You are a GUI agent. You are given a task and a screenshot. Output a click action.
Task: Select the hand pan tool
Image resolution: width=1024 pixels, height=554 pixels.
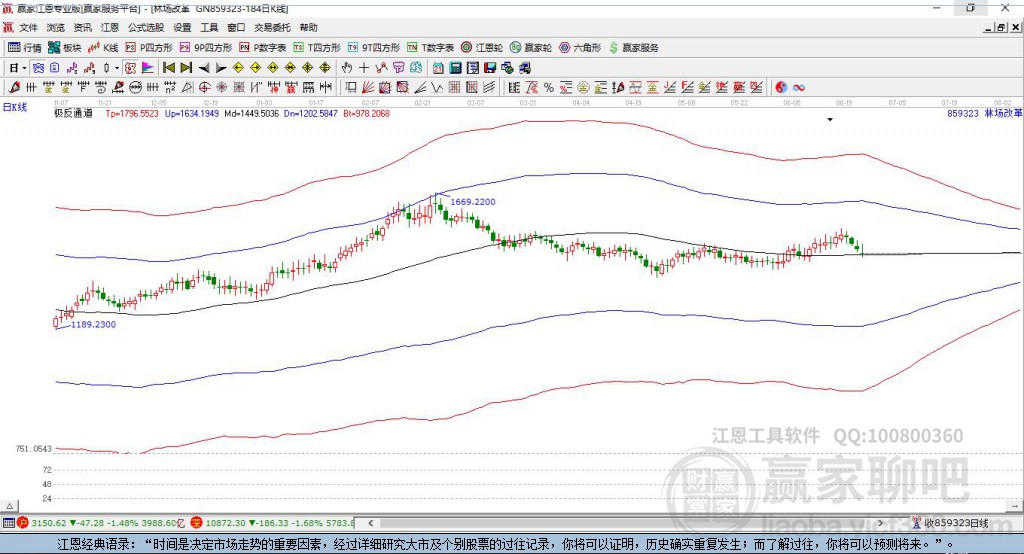pos(347,68)
